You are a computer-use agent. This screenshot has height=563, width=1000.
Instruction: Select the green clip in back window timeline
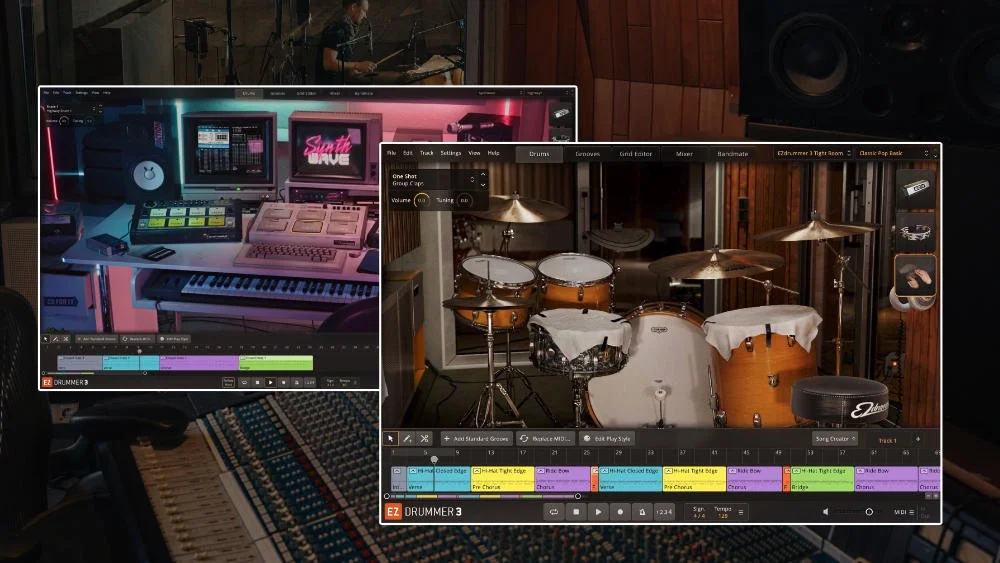pos(276,363)
